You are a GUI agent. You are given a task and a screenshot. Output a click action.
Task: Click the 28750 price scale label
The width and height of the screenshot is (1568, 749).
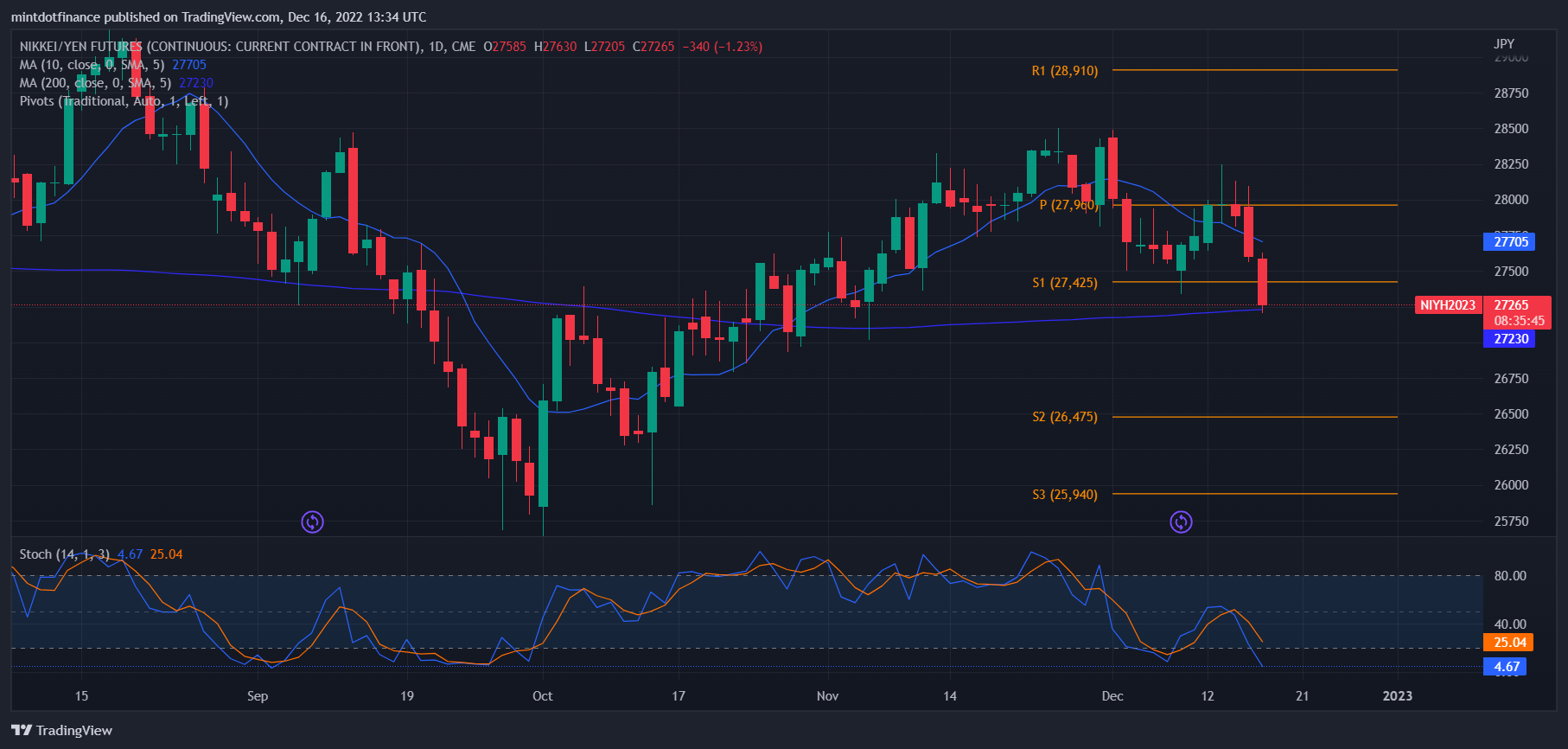(x=1511, y=93)
